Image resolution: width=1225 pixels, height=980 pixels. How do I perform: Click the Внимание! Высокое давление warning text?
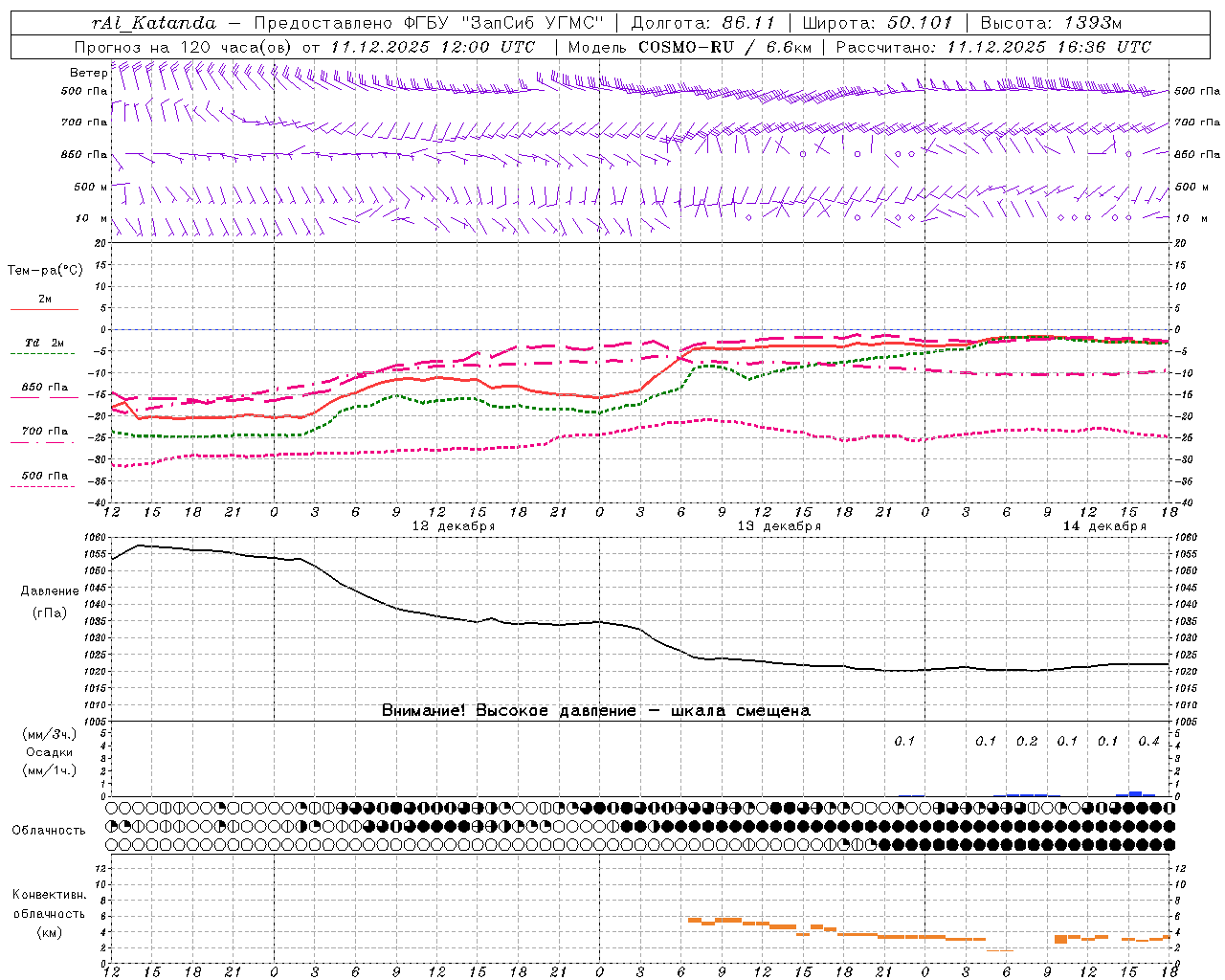click(595, 710)
